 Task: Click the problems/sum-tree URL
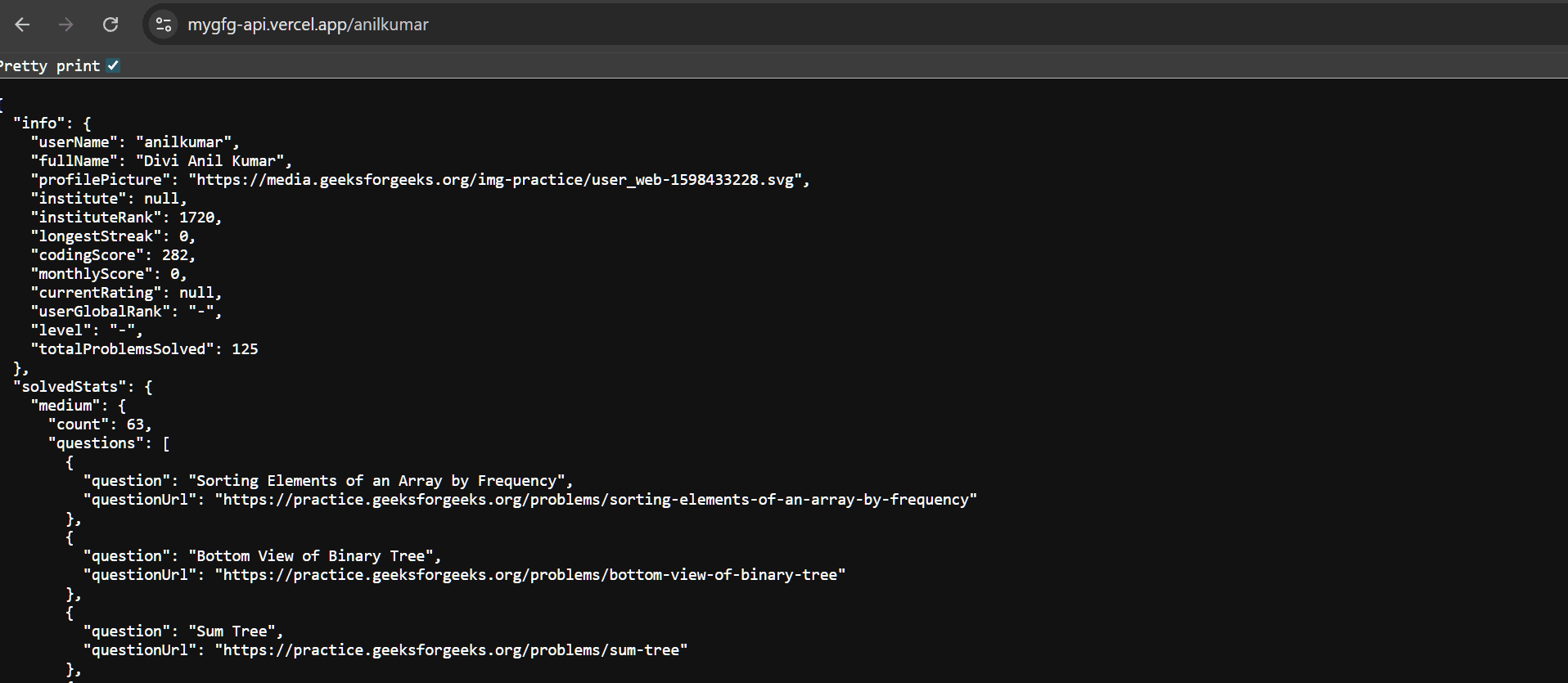tap(451, 650)
